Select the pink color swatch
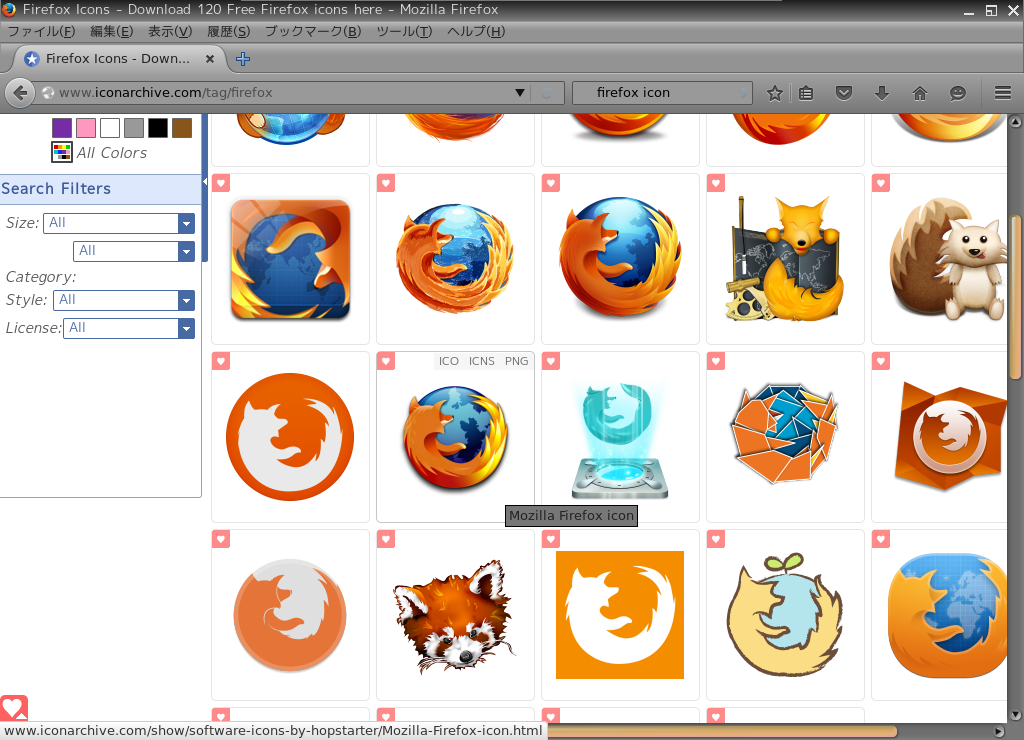The height and width of the screenshot is (740, 1024). 86,128
